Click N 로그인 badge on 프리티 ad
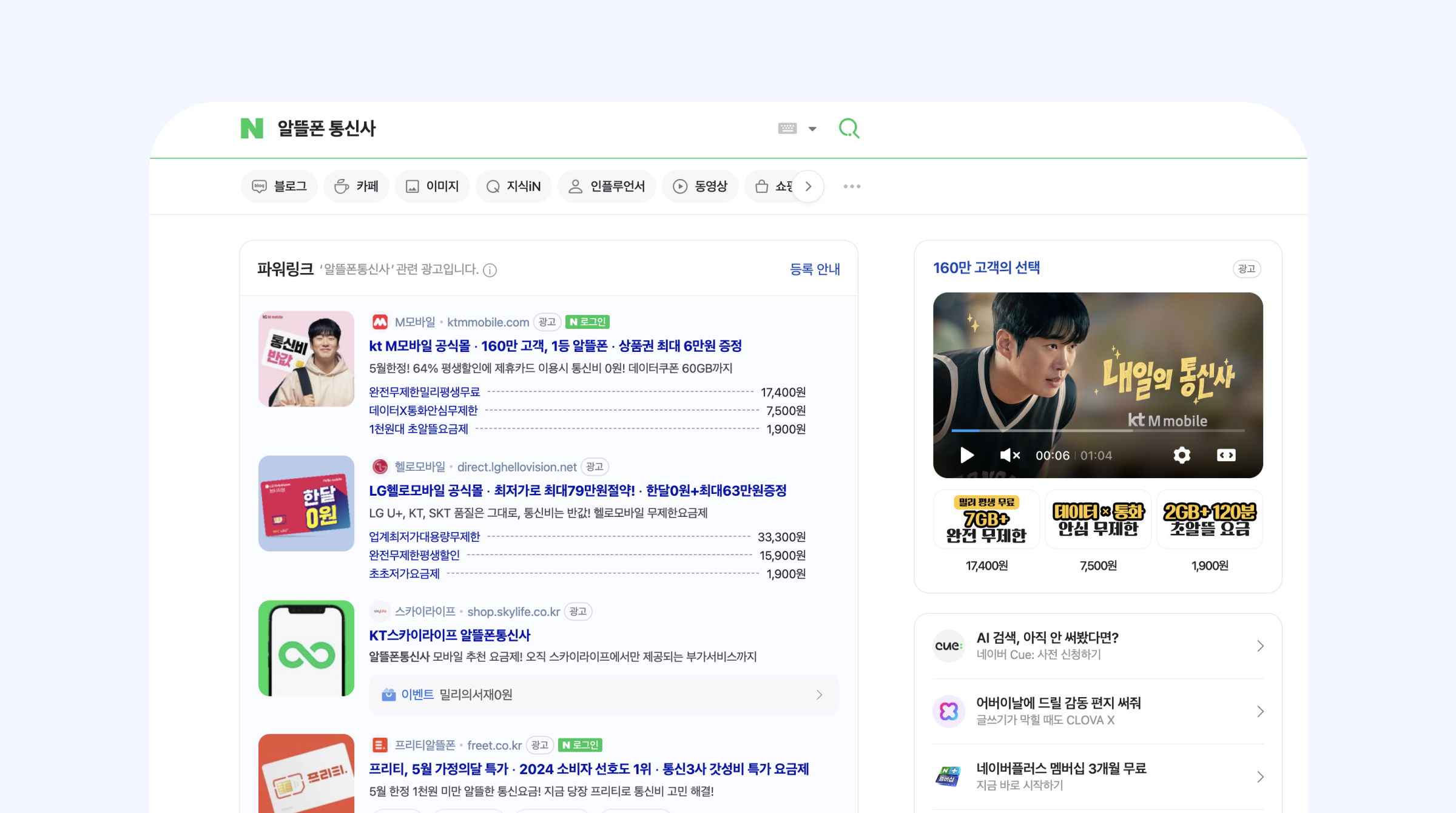 pyautogui.click(x=579, y=745)
